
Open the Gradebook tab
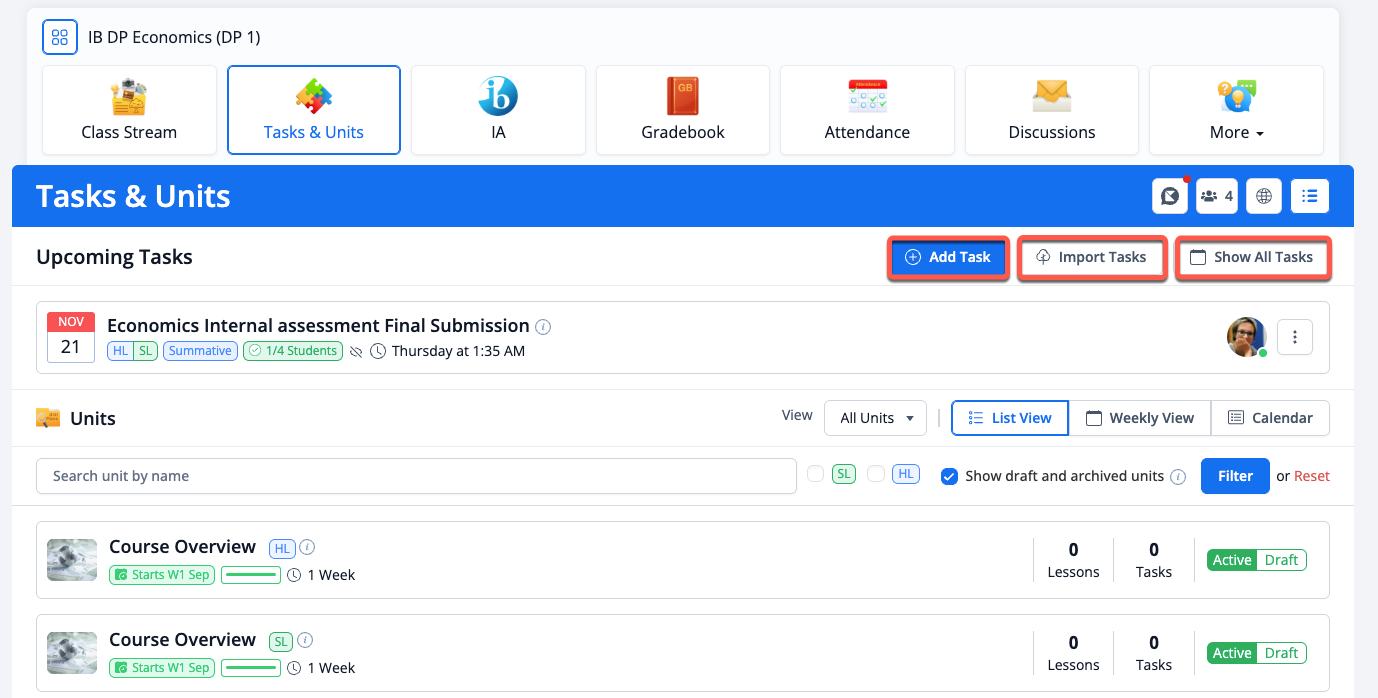(683, 111)
